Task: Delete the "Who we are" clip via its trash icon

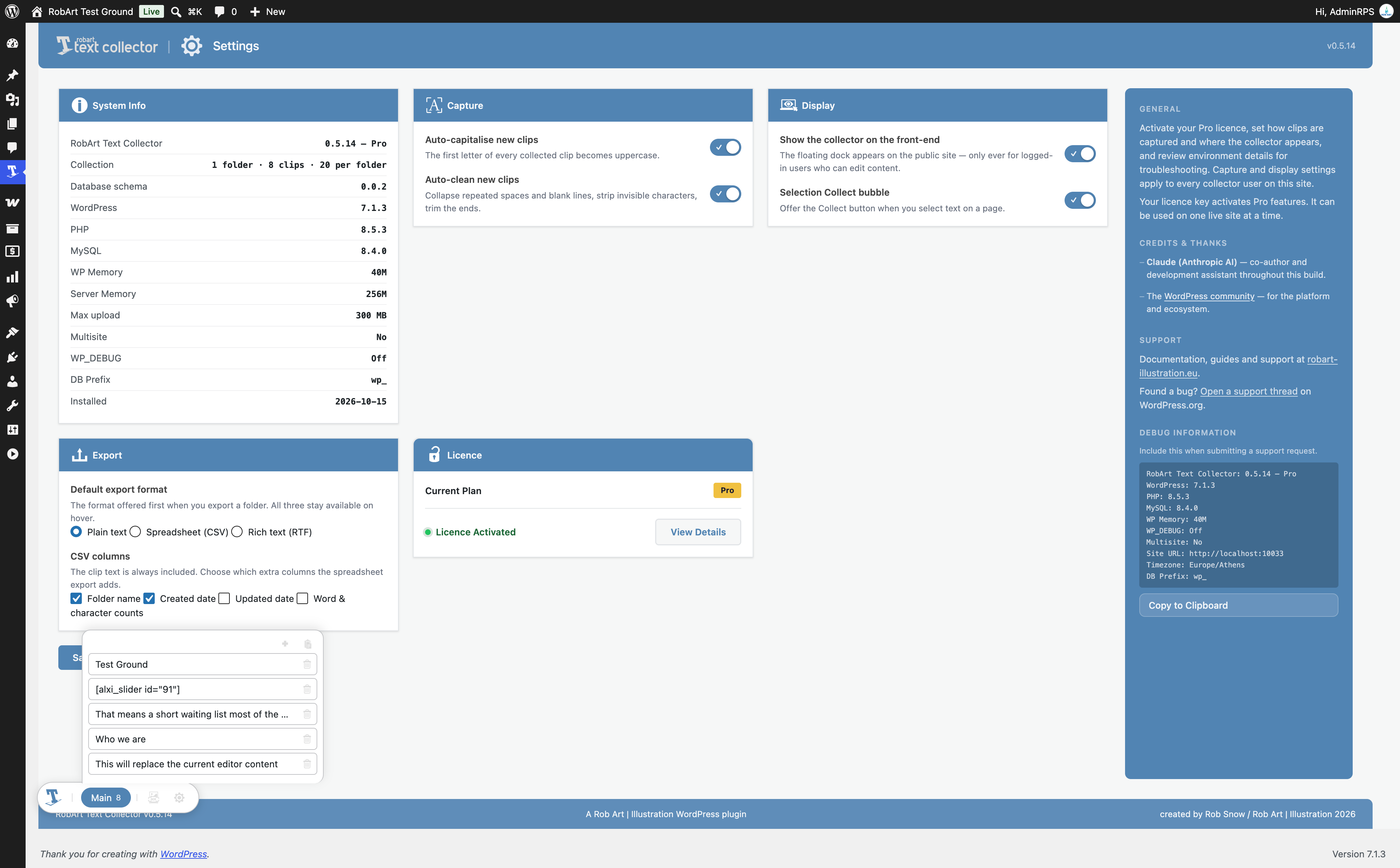Action: pos(307,739)
